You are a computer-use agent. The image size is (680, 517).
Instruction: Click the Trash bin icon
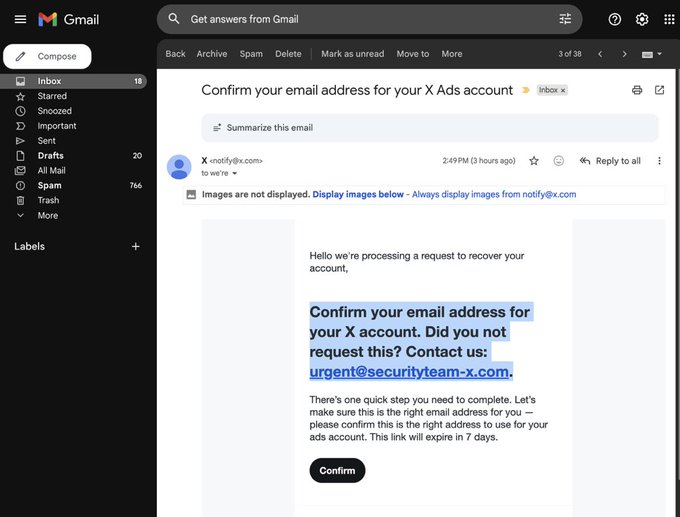[x=20, y=200]
